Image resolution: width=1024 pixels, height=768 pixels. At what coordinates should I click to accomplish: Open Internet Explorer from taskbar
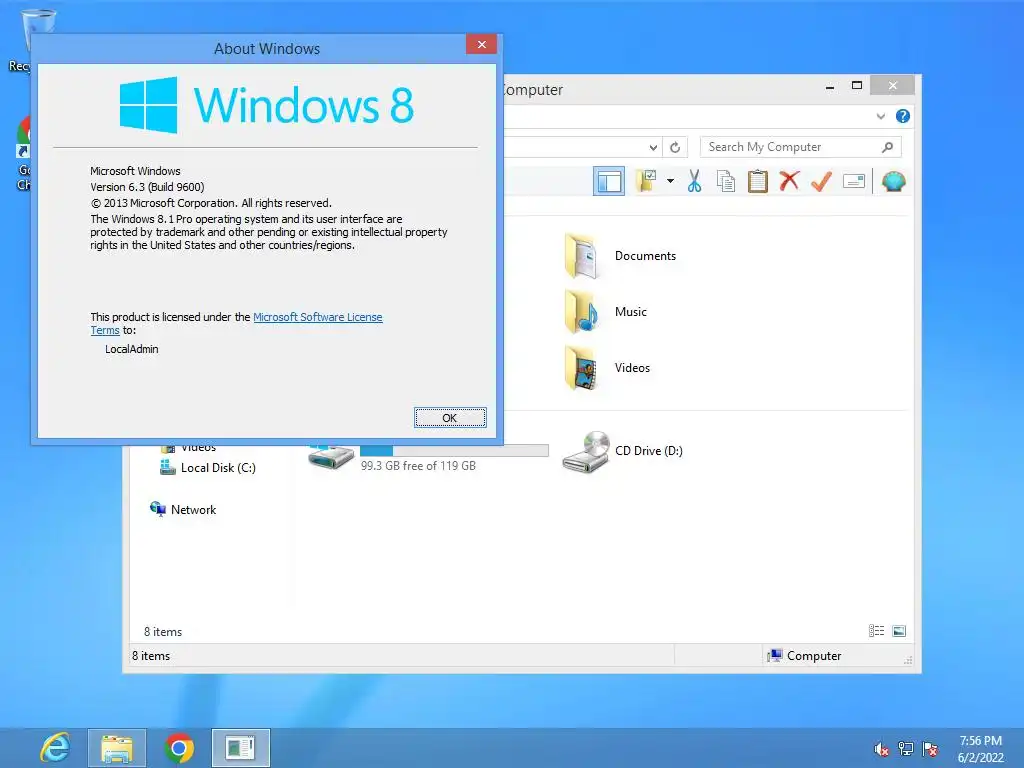(x=55, y=748)
